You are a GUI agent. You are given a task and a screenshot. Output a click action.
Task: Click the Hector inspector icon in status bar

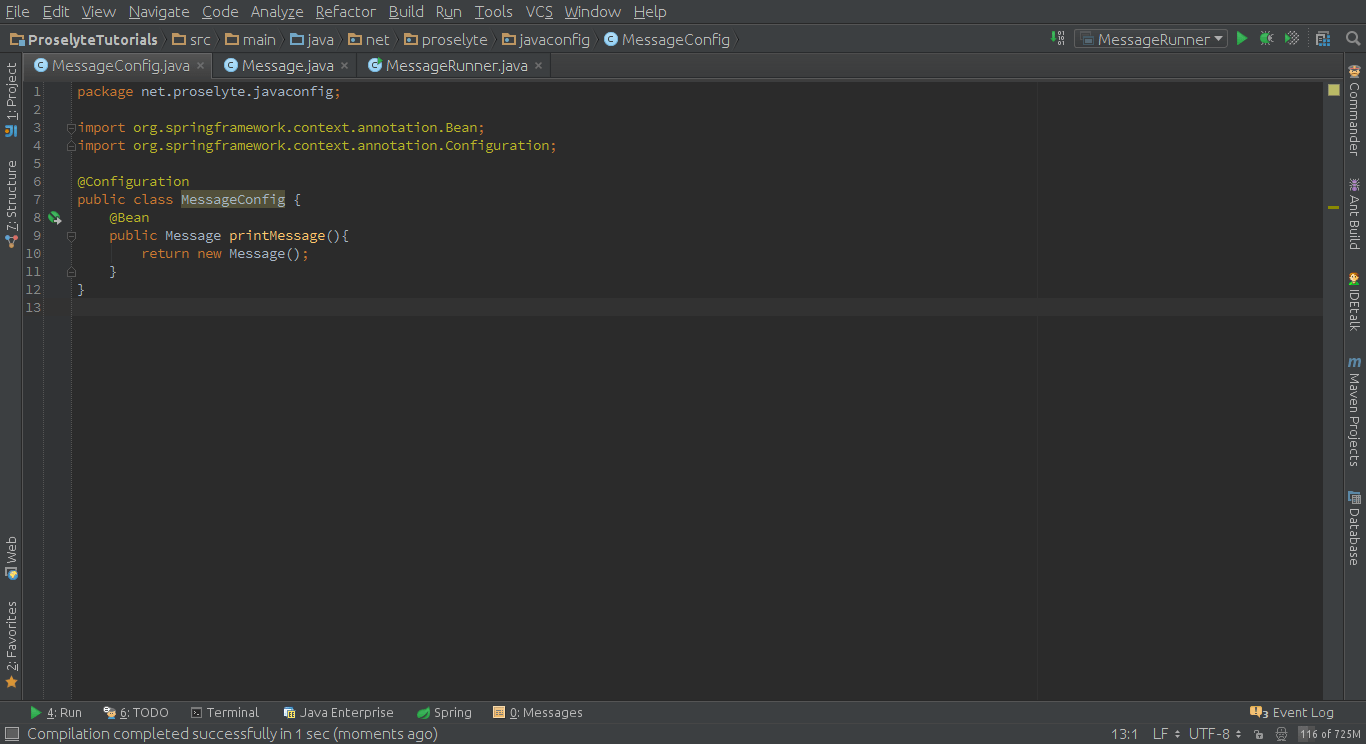coord(1280,734)
